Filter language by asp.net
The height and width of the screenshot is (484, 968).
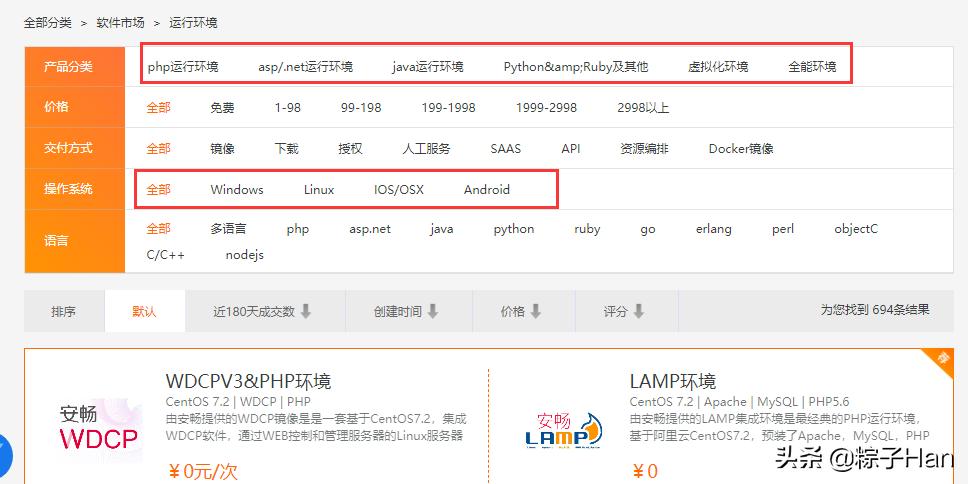pyautogui.click(x=370, y=229)
